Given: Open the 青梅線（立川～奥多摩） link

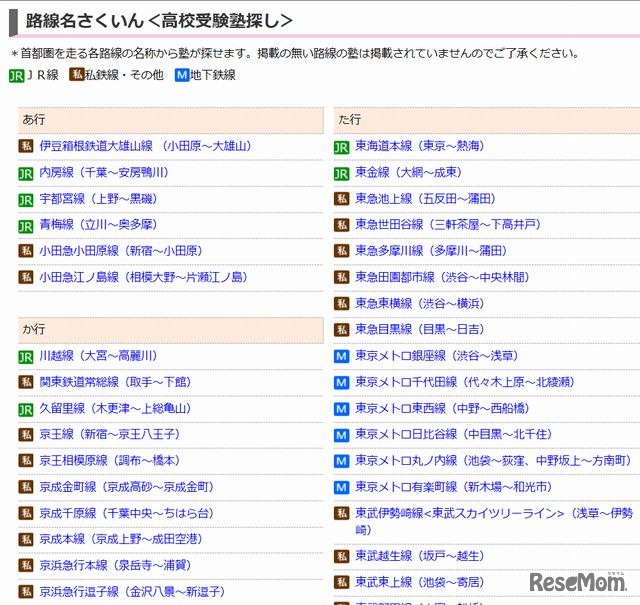Looking at the screenshot, I should click(98, 225).
